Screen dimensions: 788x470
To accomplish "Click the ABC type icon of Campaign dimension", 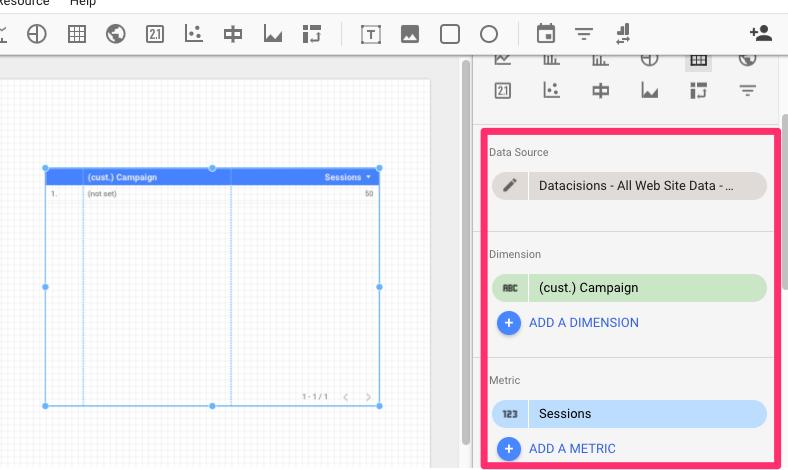I will pos(510,288).
